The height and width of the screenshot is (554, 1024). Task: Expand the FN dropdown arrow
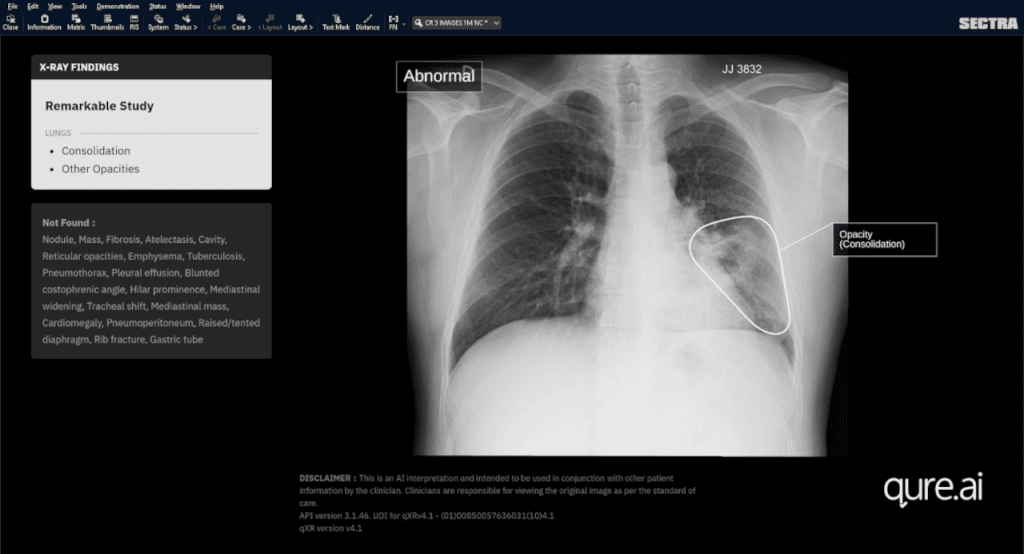(x=404, y=24)
